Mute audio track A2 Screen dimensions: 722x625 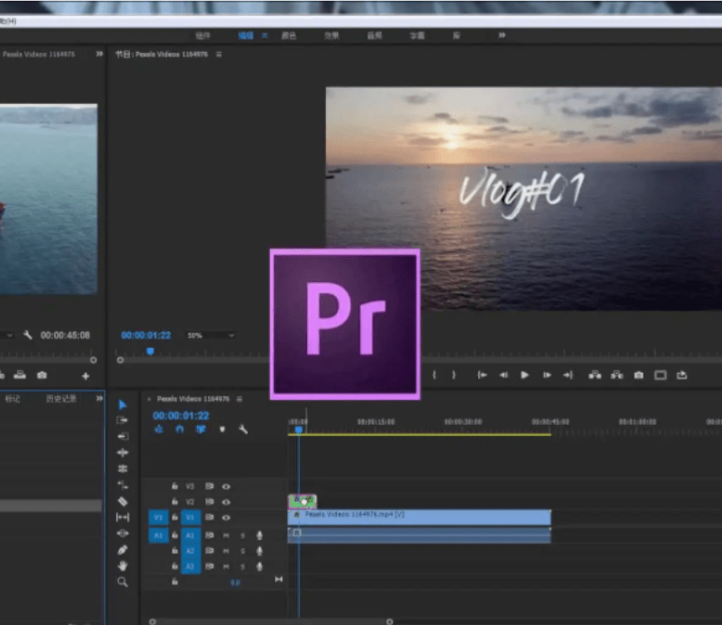[x=226, y=551]
